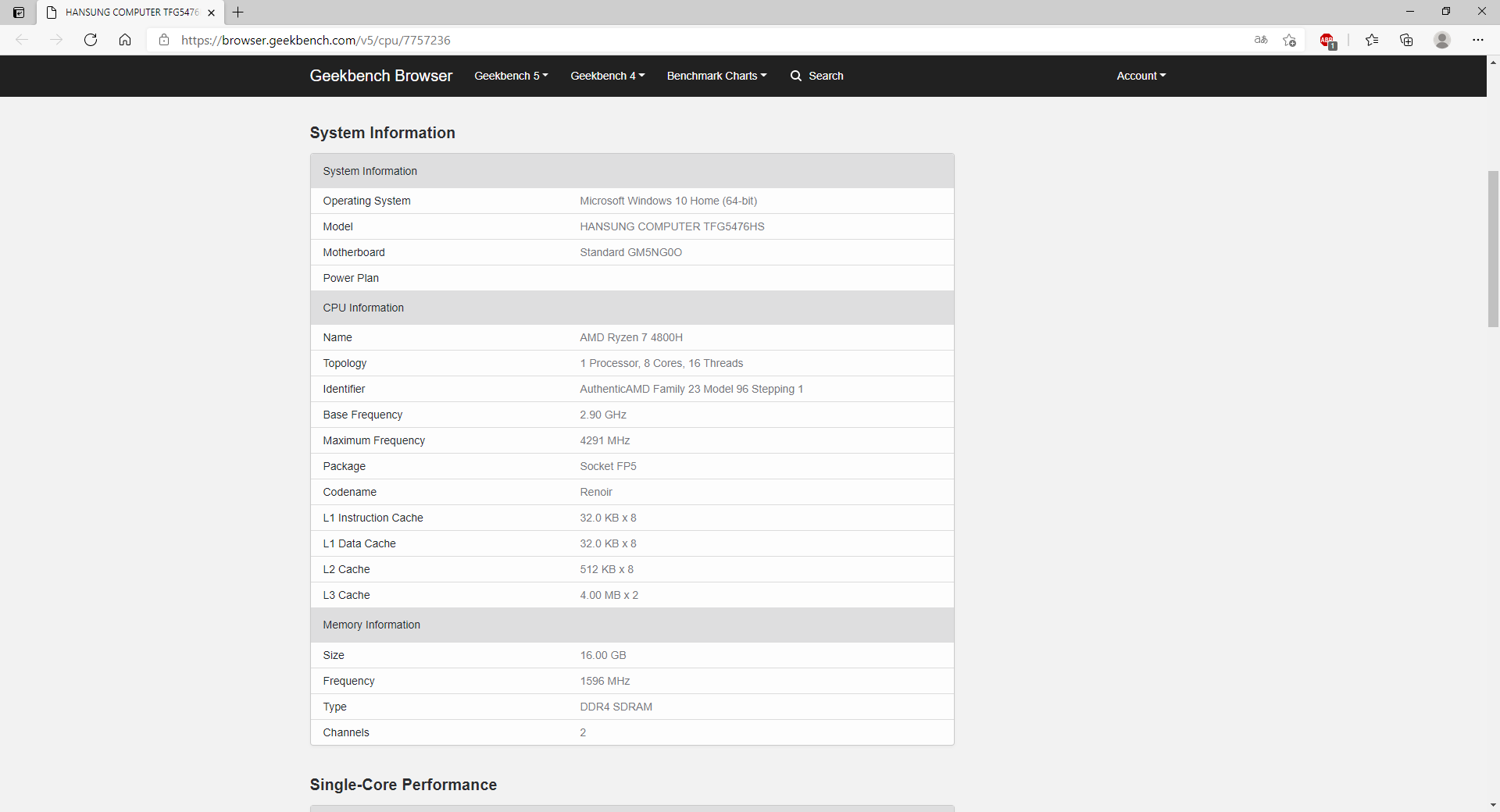1500x812 pixels.
Task: Open the browser profile avatar
Action: point(1442,40)
